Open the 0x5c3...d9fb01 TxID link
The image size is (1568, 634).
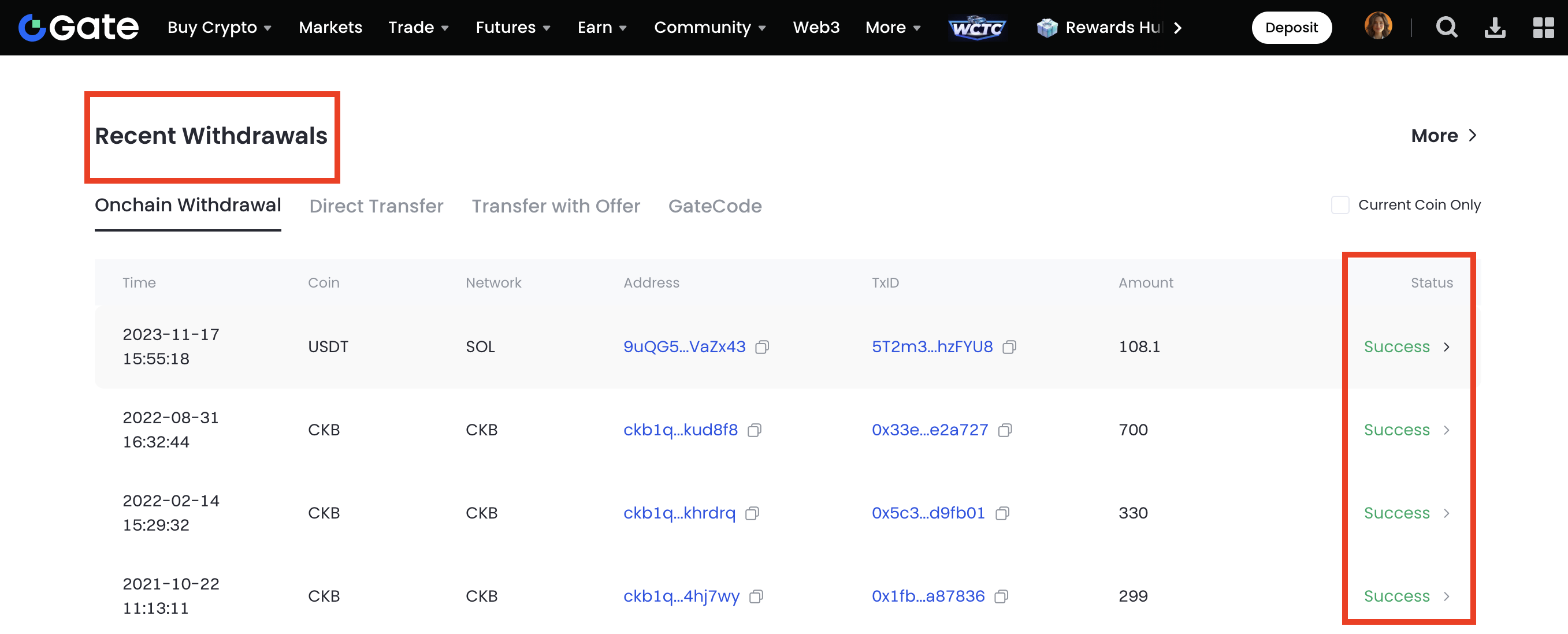point(928,513)
